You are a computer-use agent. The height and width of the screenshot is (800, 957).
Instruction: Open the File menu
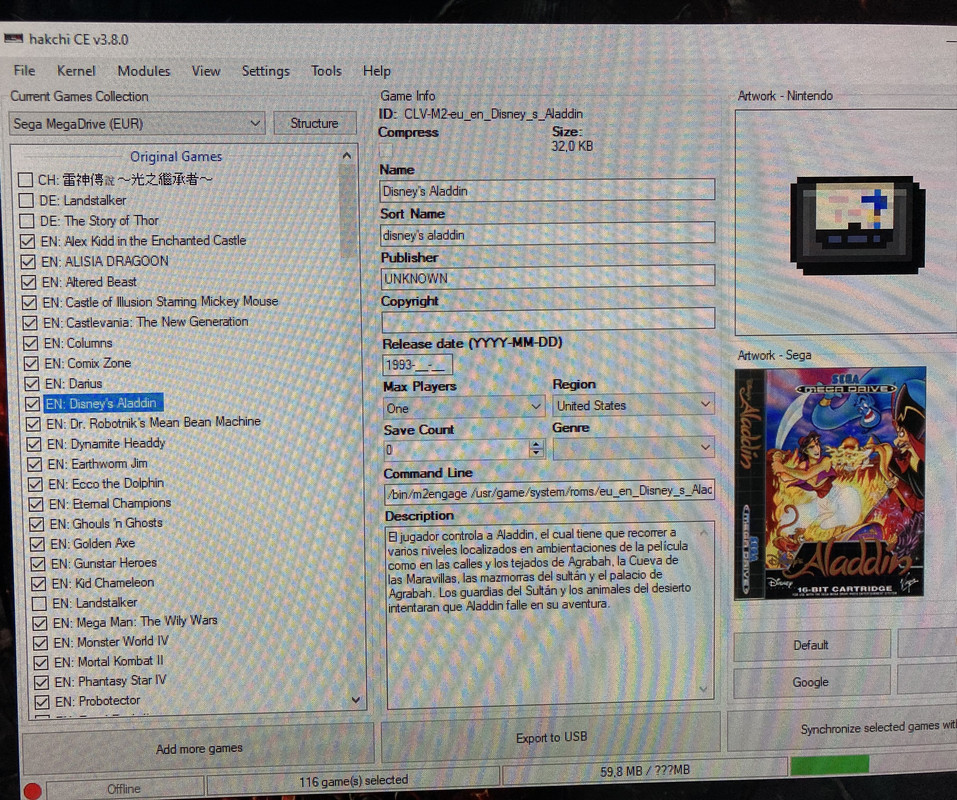pos(24,70)
